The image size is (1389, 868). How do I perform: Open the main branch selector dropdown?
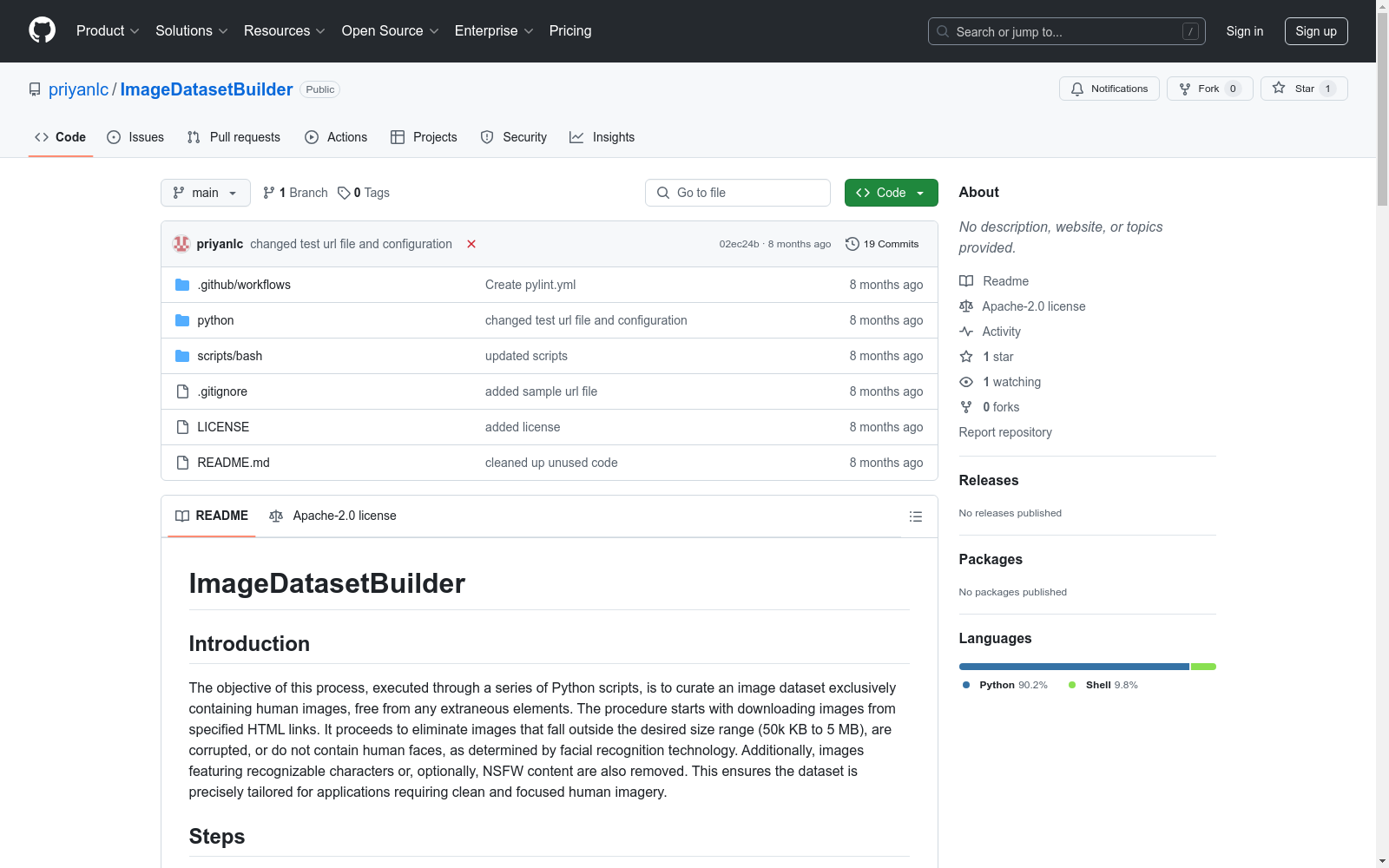(x=206, y=193)
